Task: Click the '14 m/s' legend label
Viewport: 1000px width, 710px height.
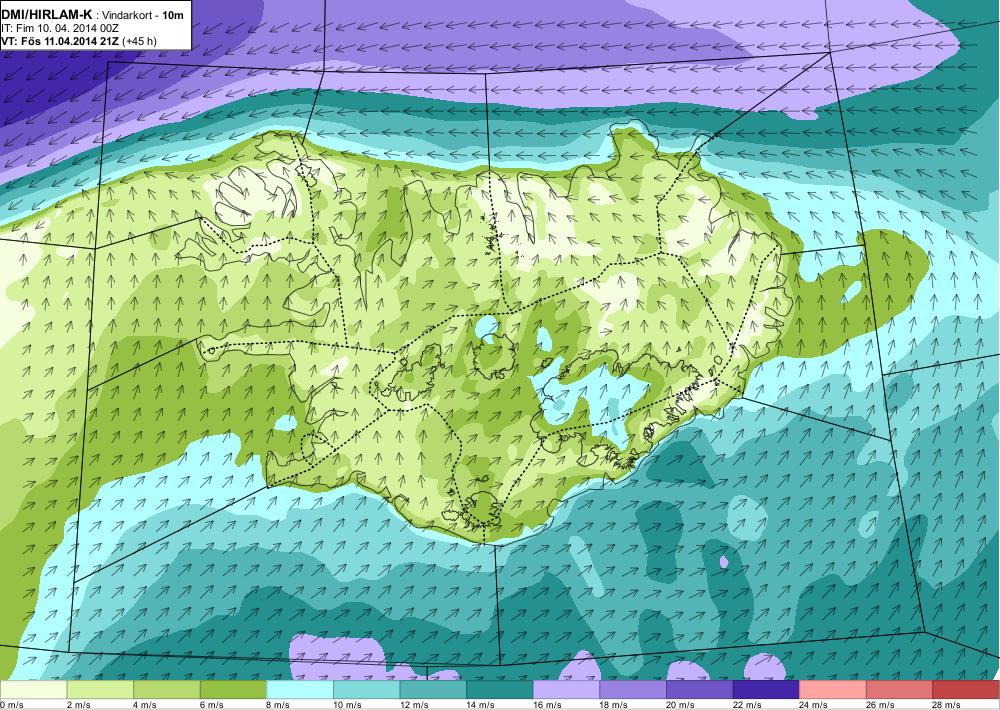Action: 481,705
